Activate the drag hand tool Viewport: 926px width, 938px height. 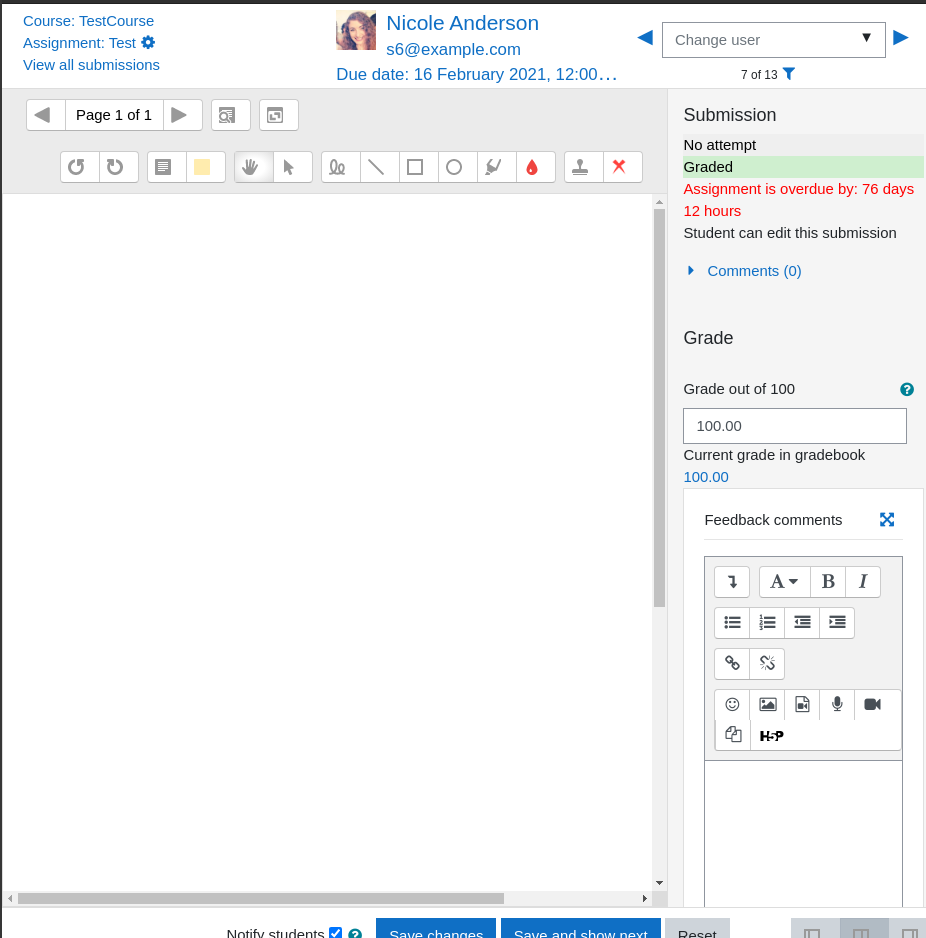254,167
